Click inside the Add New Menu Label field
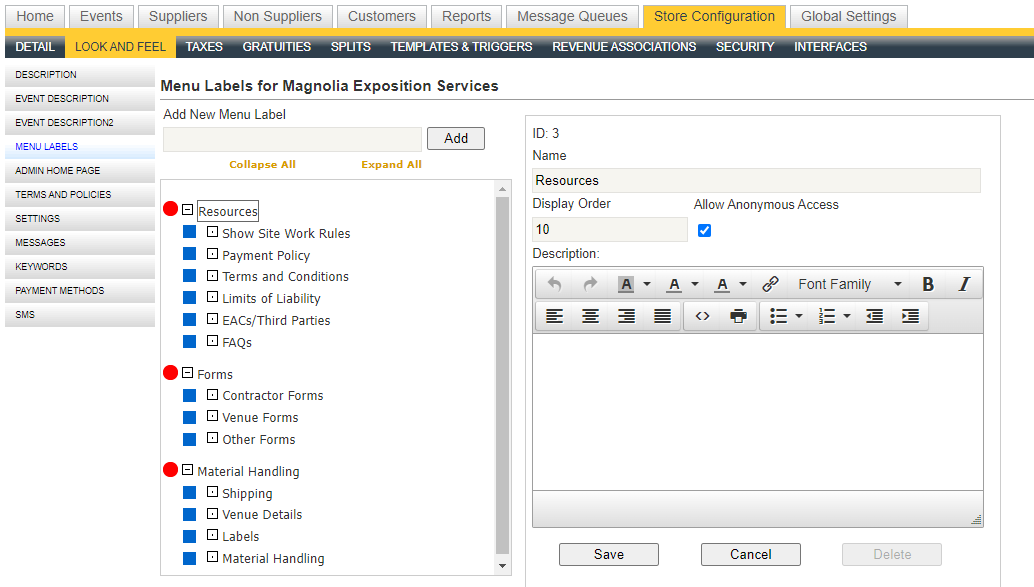Screen dimensions: 1034x587 (292, 138)
